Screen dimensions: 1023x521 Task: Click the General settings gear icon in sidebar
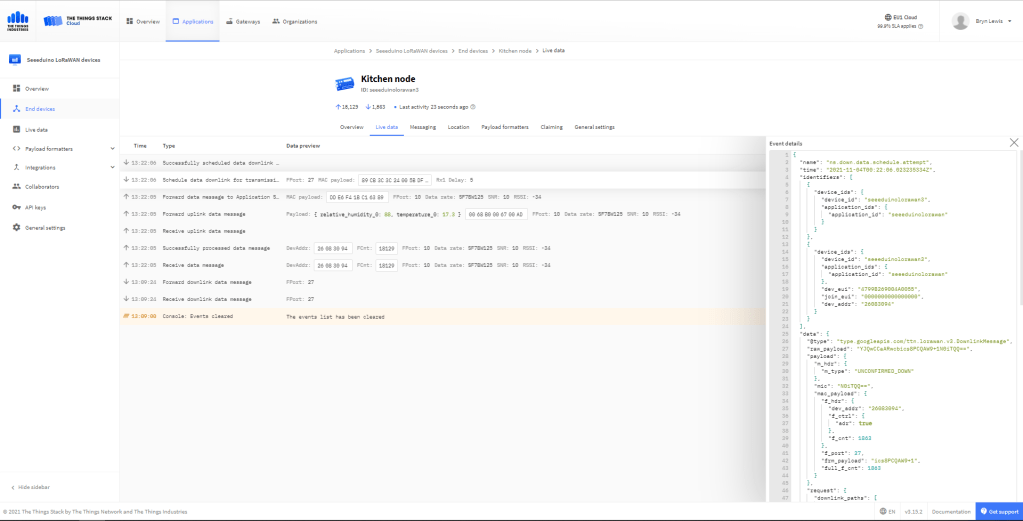[x=17, y=227]
